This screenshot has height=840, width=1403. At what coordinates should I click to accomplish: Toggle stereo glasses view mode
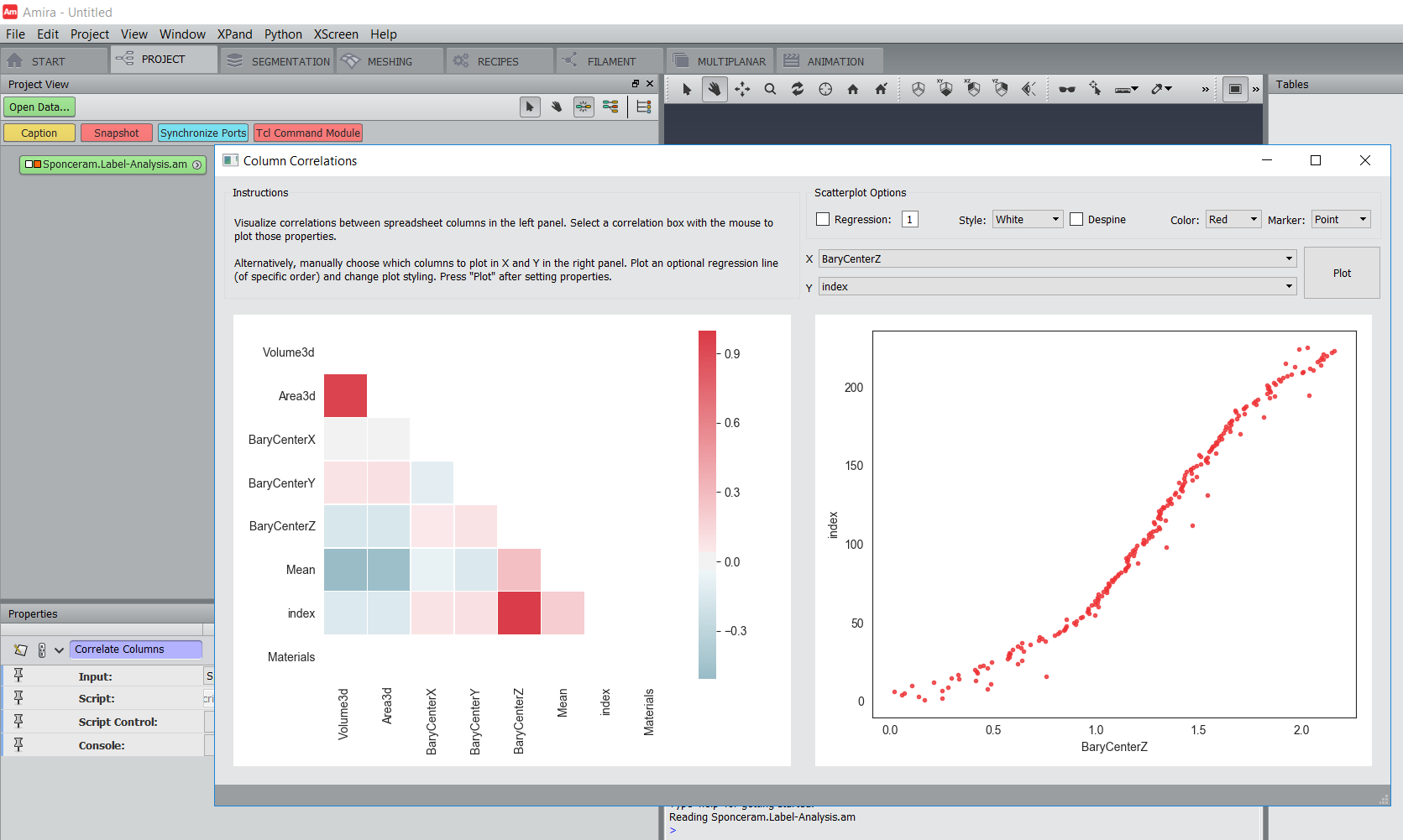point(1067,89)
